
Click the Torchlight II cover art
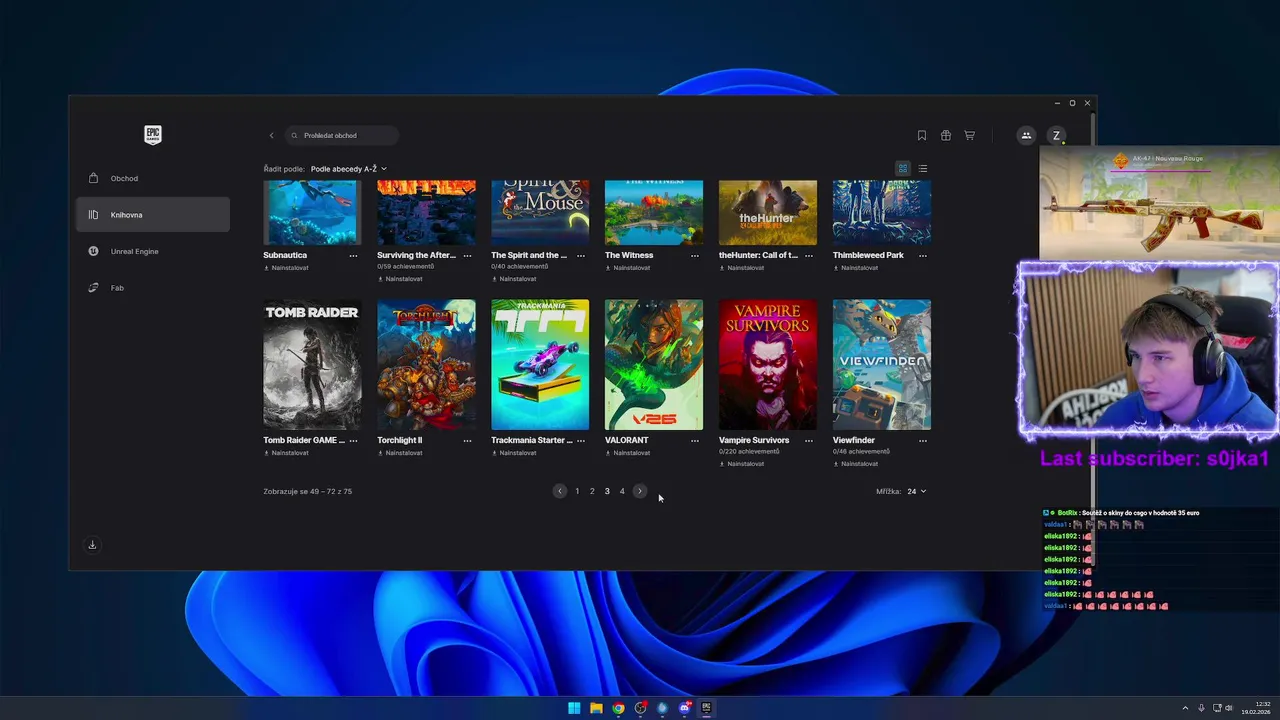[x=426, y=365]
